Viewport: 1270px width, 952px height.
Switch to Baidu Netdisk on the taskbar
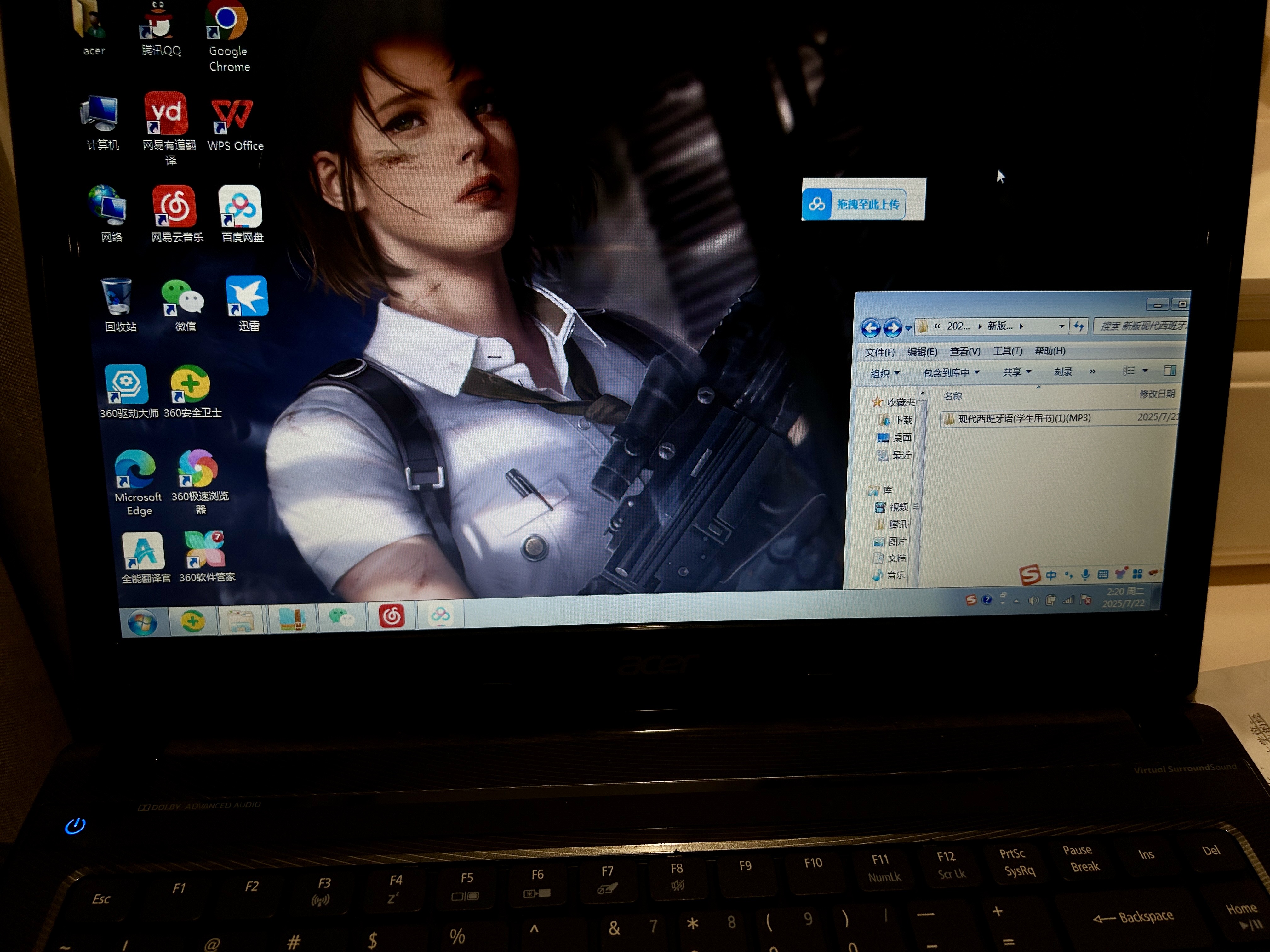click(x=440, y=615)
